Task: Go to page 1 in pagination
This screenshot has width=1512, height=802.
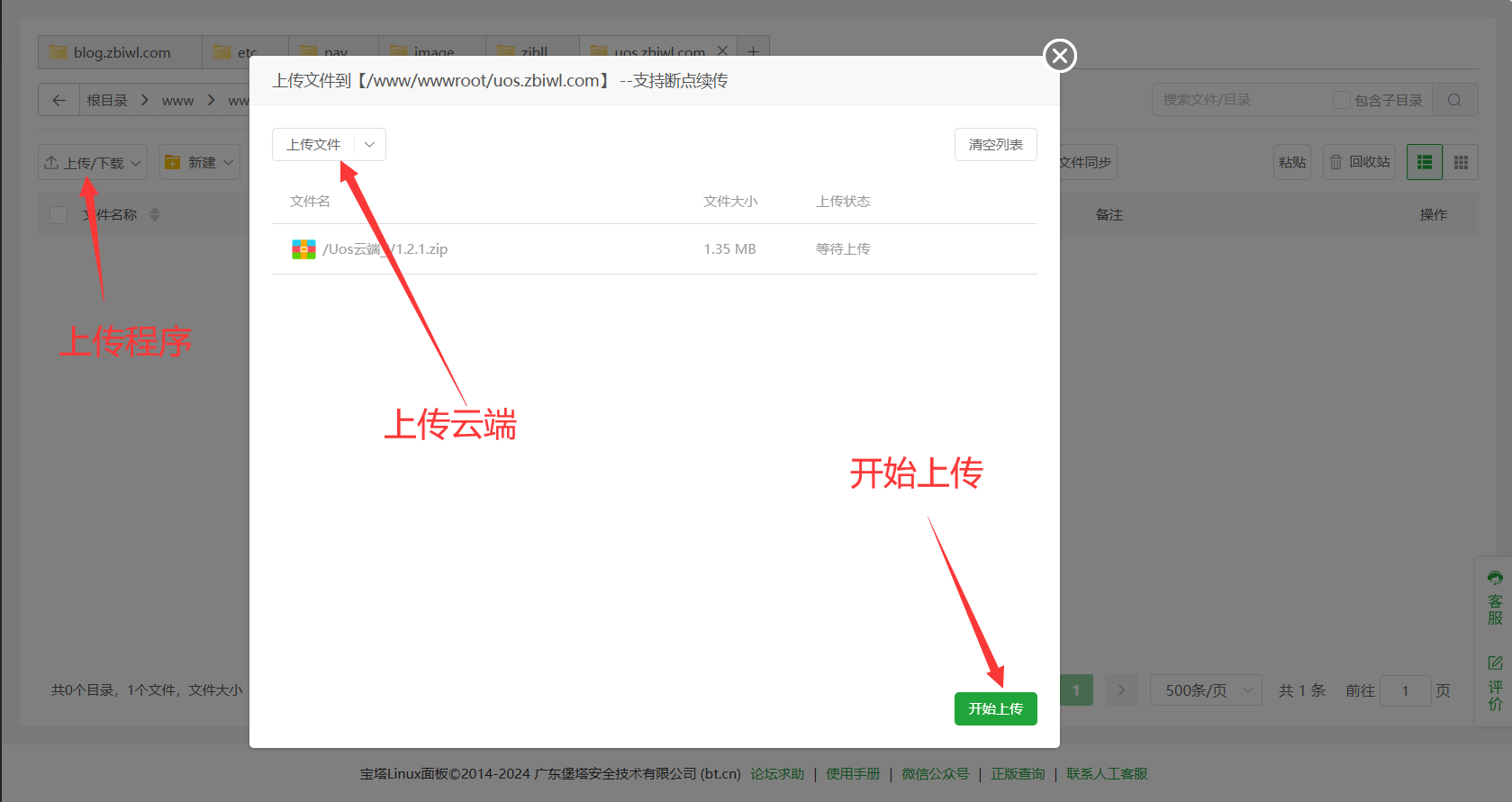Action: pos(1076,690)
